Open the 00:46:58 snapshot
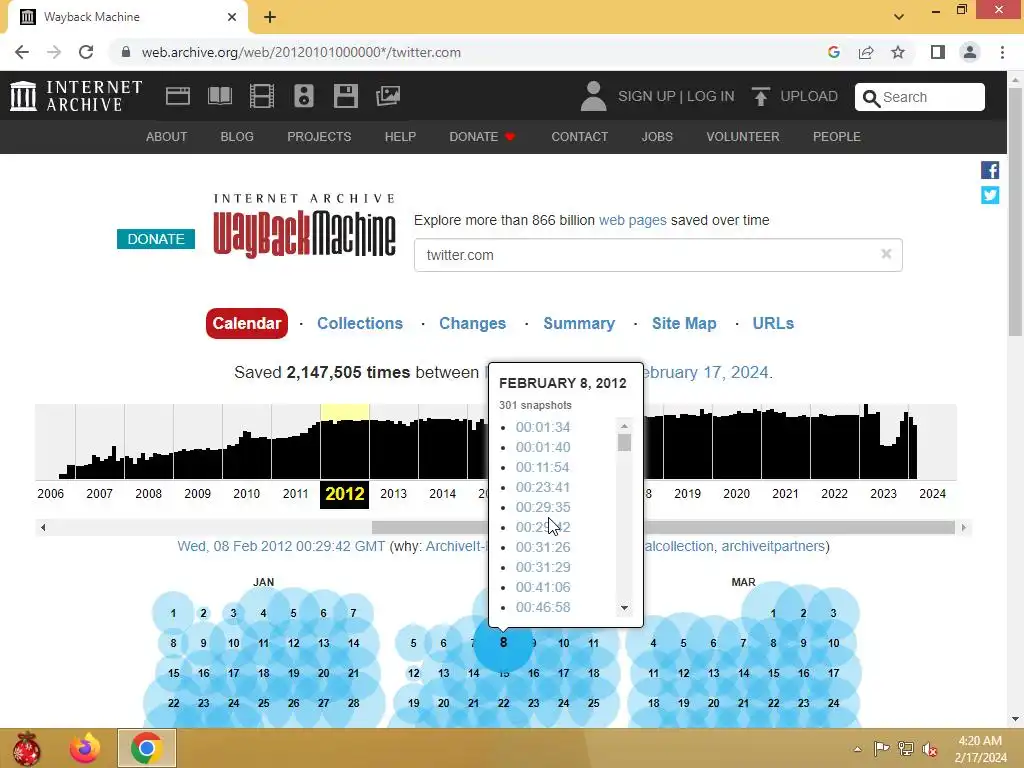1024x768 pixels. tap(543, 607)
